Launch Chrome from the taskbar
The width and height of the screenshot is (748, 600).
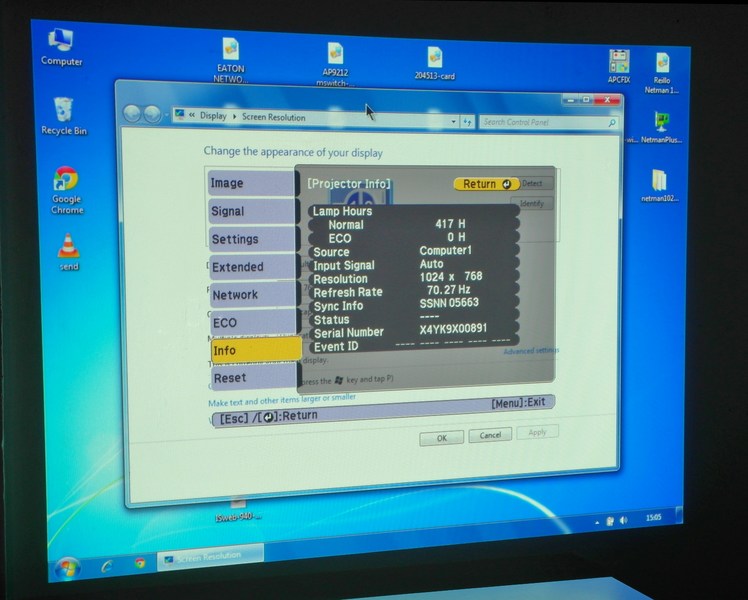[140, 563]
